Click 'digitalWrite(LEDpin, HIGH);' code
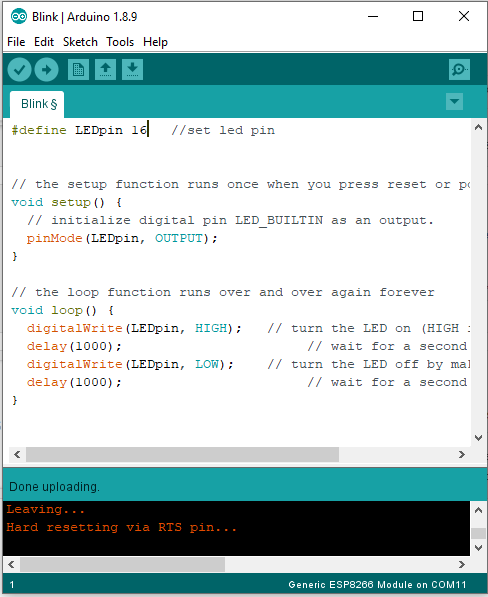This screenshot has height=597, width=488. [x=134, y=328]
